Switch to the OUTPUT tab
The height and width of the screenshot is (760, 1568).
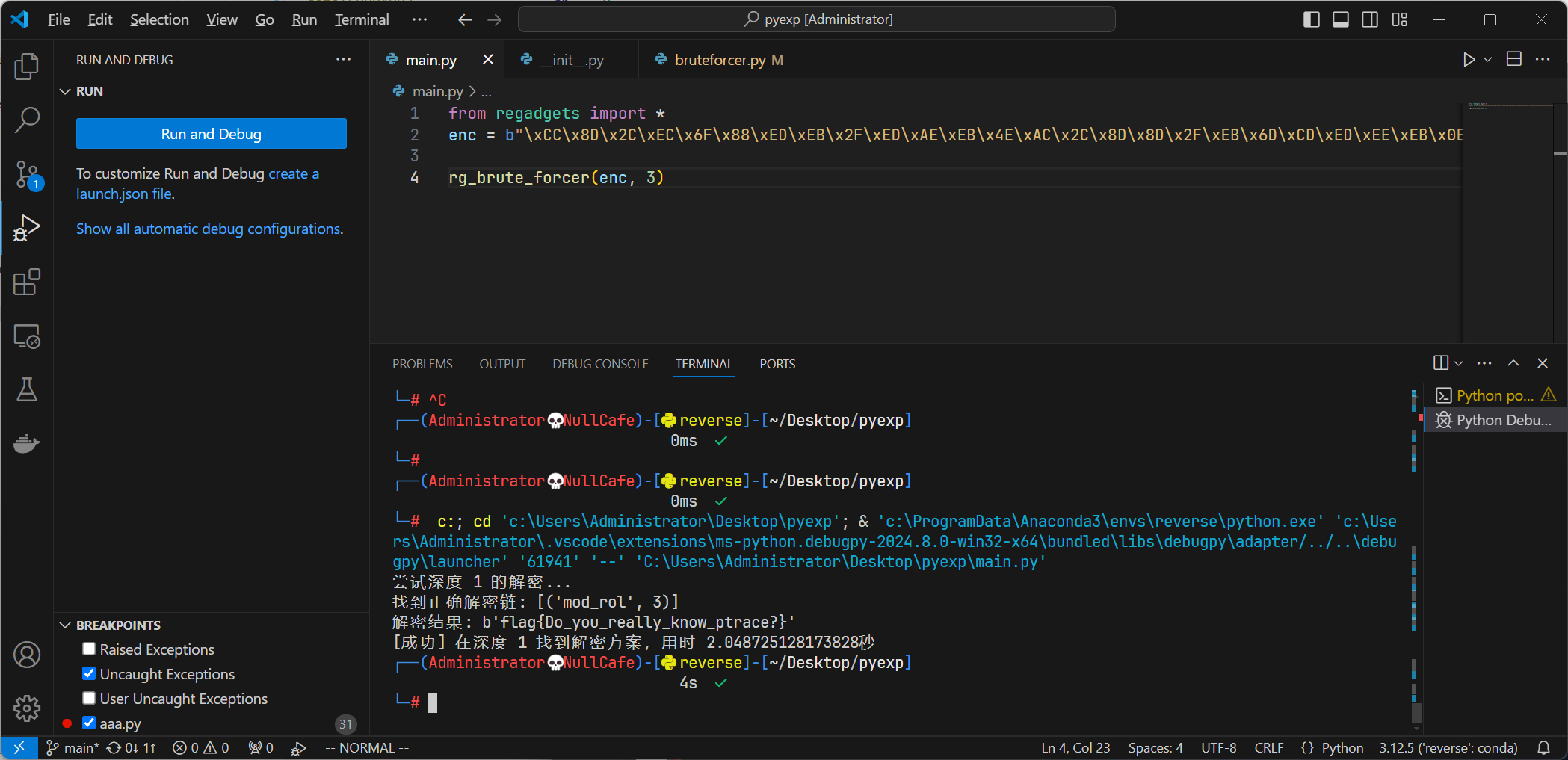click(x=502, y=364)
